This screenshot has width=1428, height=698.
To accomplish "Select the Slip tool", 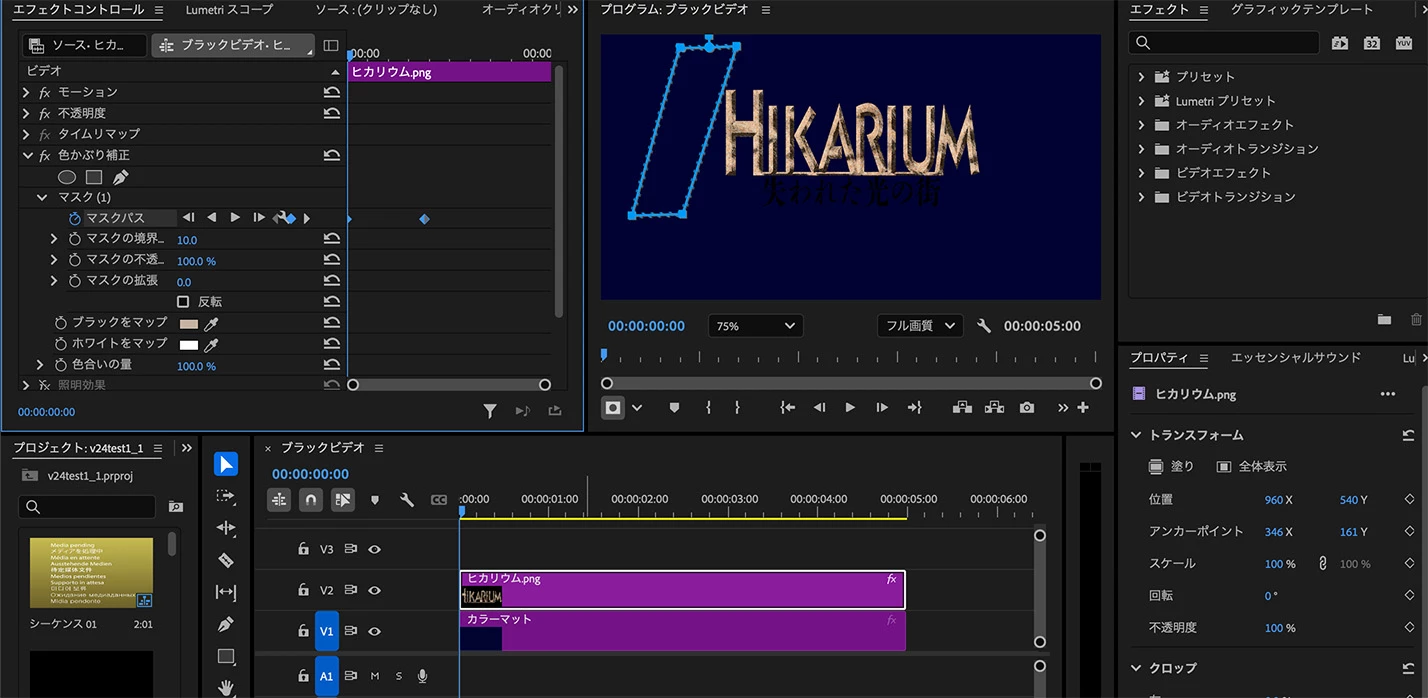I will pos(226,592).
